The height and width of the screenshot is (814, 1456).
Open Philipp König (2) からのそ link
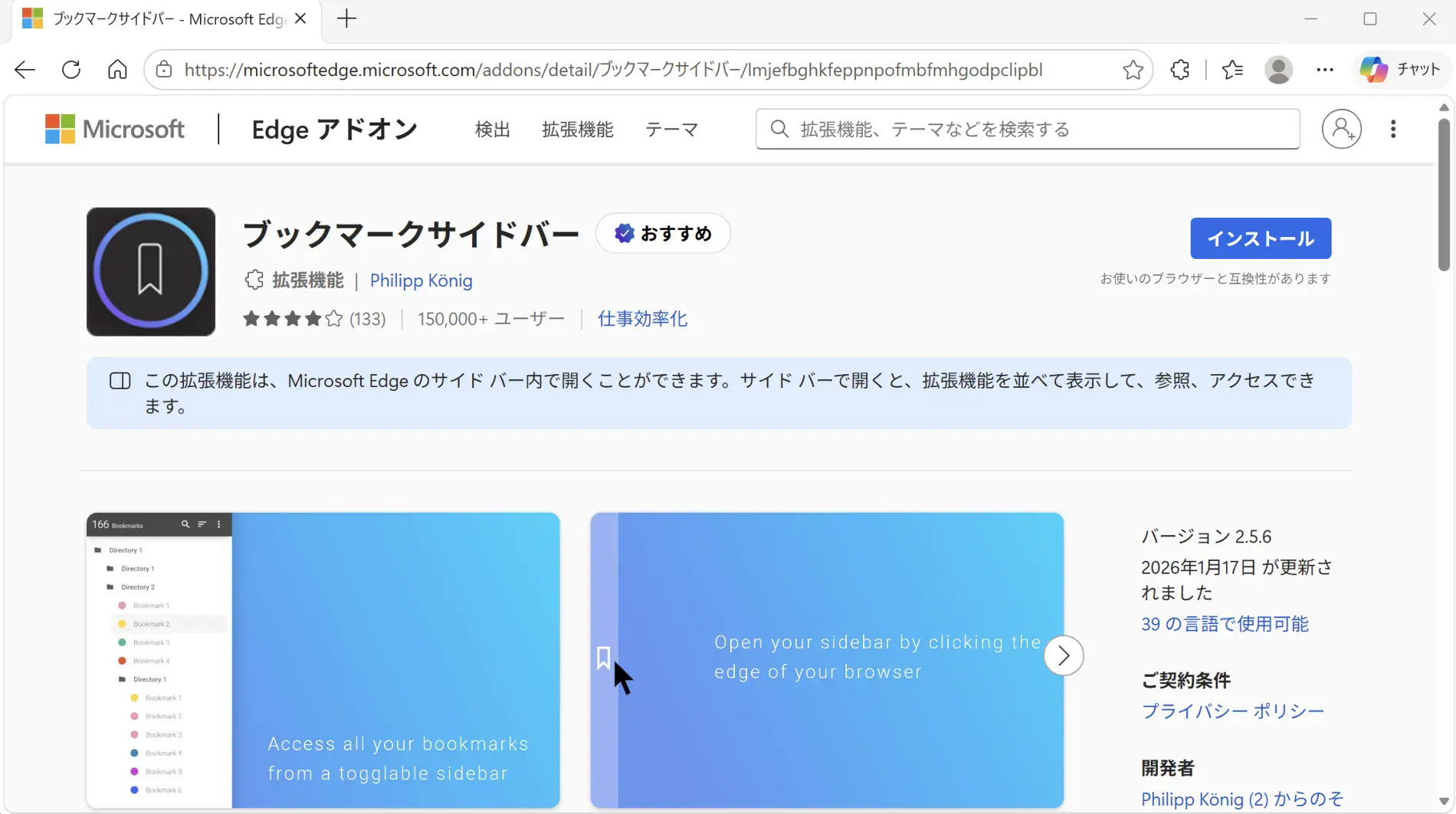(1242, 799)
